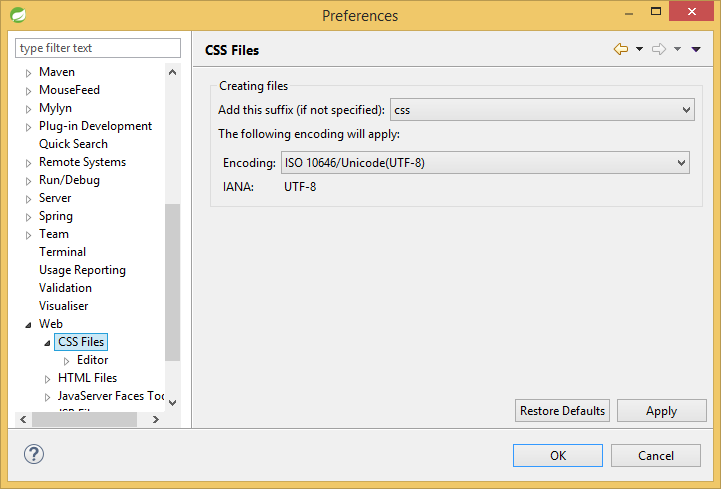Click the back navigation arrow icon

(621, 49)
